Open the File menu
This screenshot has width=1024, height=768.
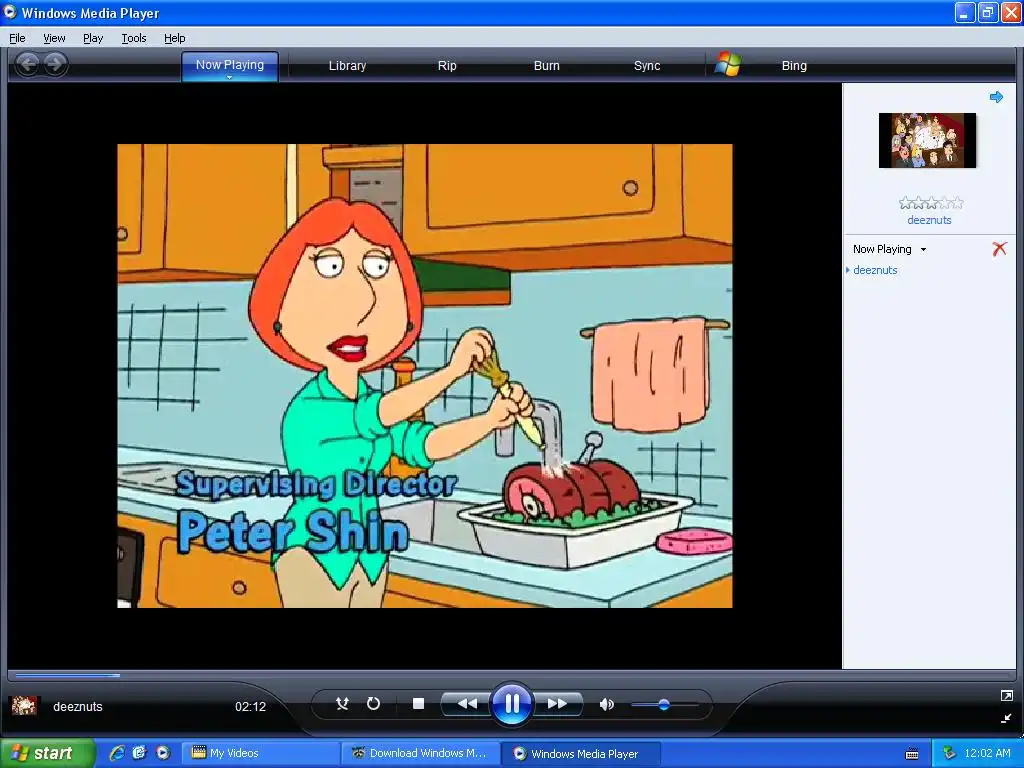click(18, 38)
